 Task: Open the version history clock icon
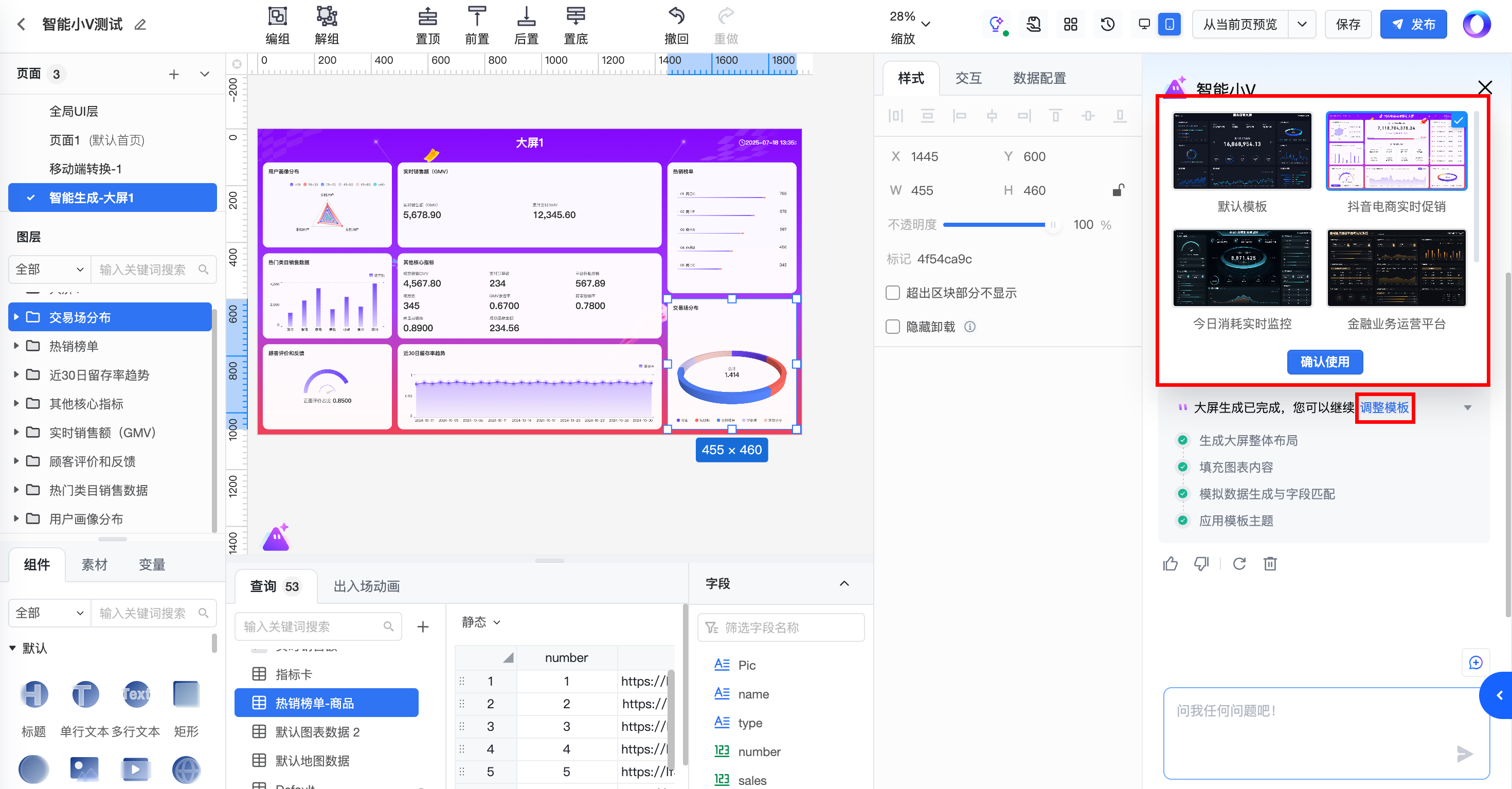(x=1107, y=25)
